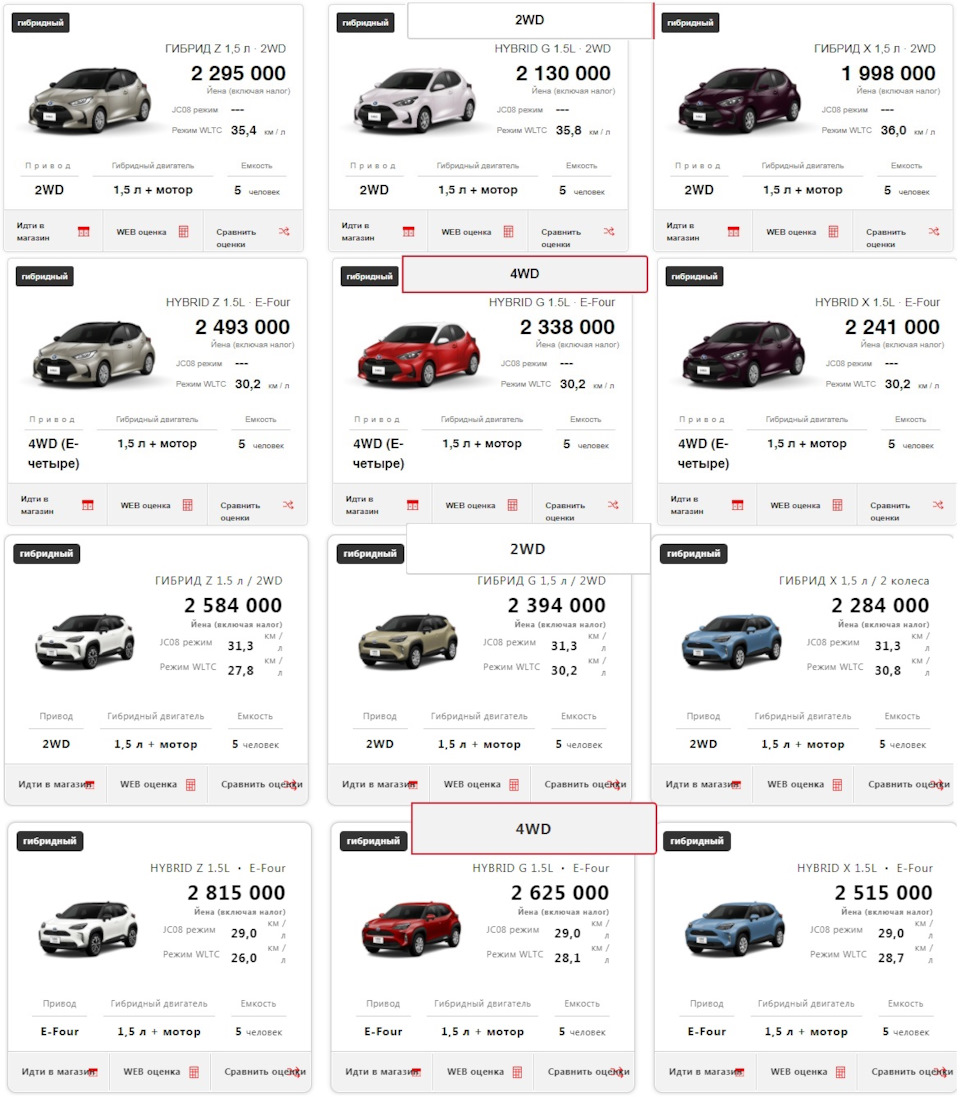The width and height of the screenshot is (960, 1097).
Task: Select the compare arrows icon on the 1 998 000 card
Action: click(x=933, y=231)
